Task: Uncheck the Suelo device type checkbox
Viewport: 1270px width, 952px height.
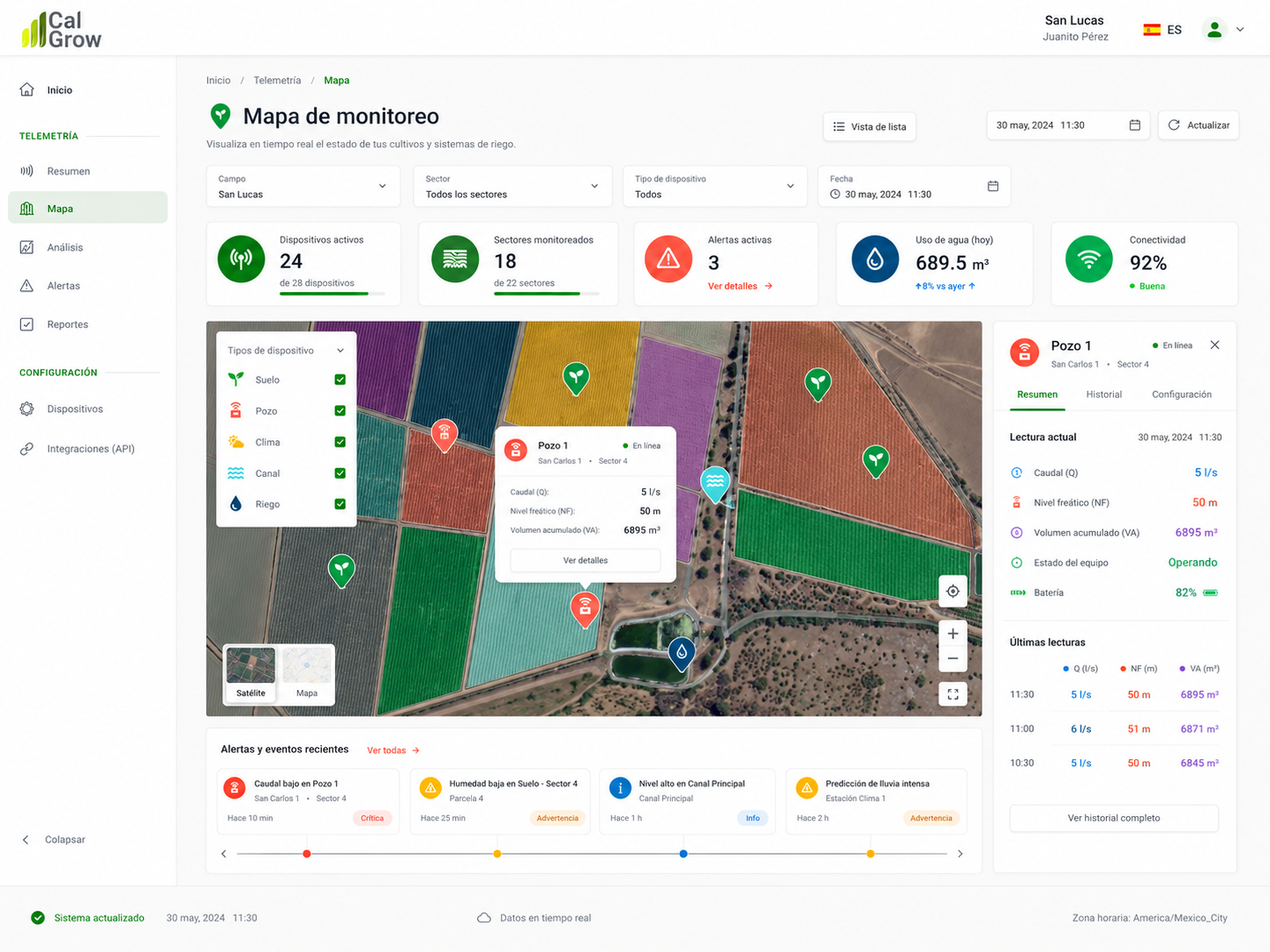Action: click(x=340, y=380)
